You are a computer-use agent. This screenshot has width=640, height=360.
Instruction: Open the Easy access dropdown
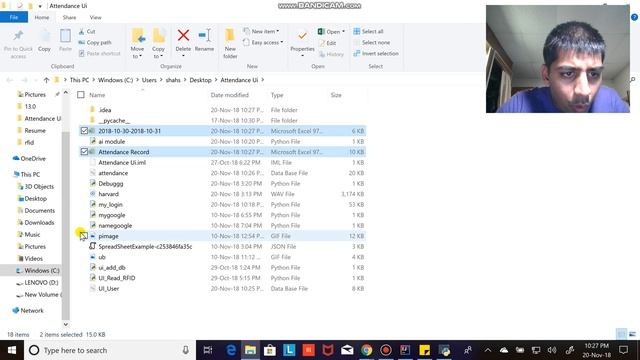coord(263,42)
